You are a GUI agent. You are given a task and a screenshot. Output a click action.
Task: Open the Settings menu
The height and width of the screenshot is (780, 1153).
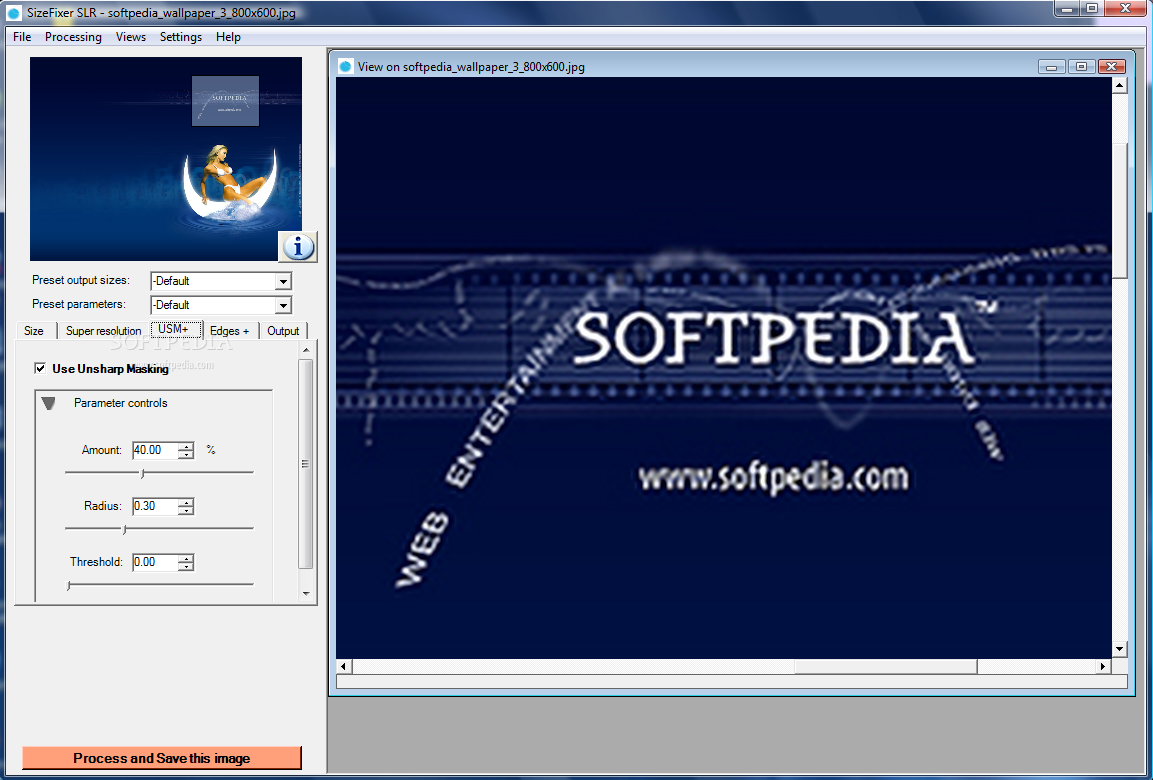pos(181,37)
